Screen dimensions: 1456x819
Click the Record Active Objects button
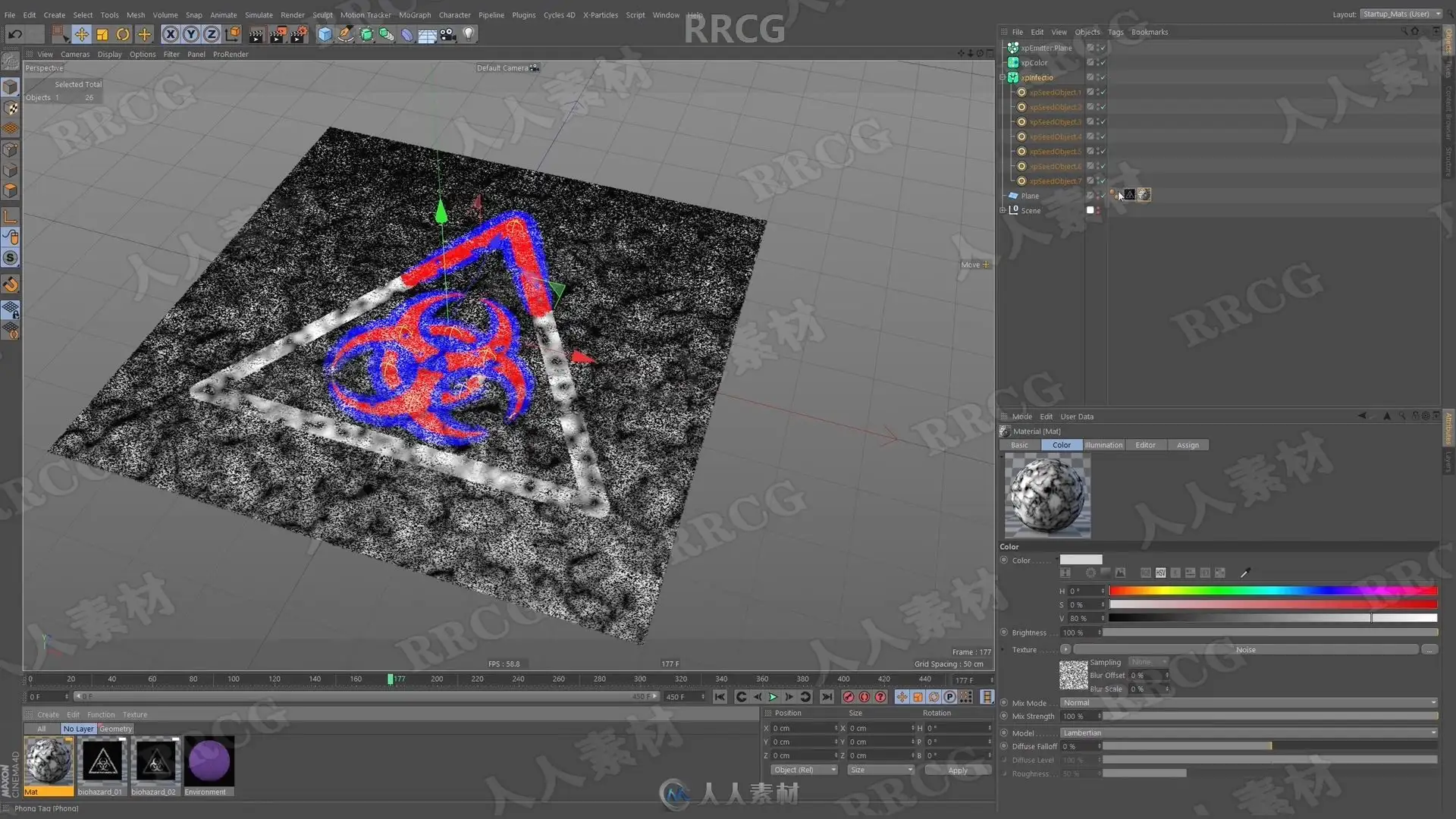coord(848,697)
